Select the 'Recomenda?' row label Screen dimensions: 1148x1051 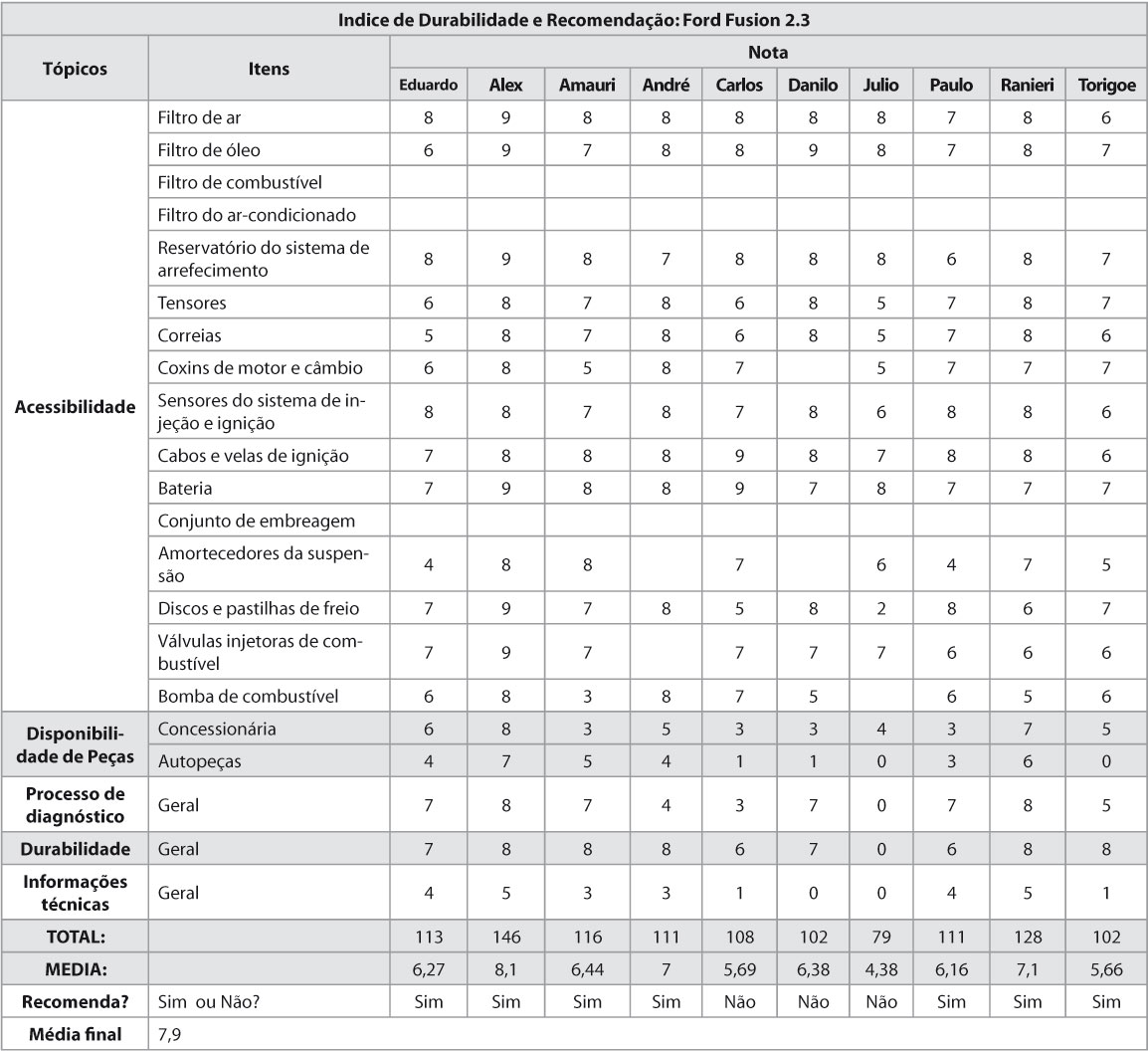pyautogui.click(x=75, y=1002)
